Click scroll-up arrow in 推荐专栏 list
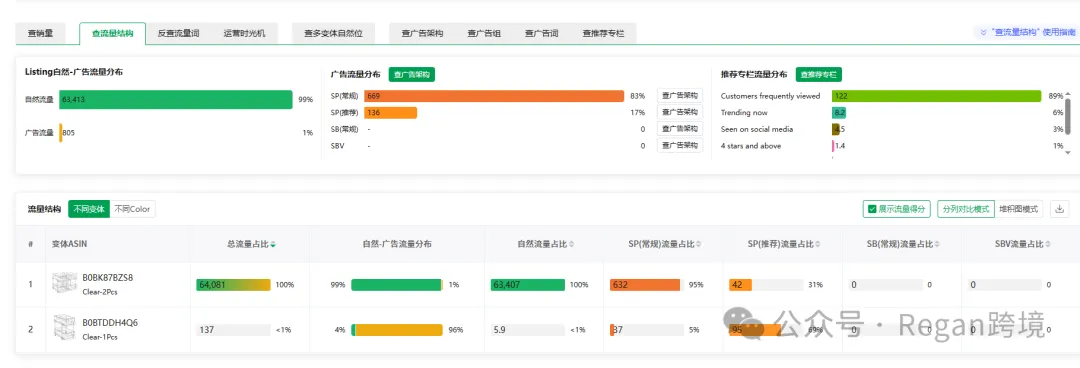The image size is (1080, 368). pos(1068,94)
